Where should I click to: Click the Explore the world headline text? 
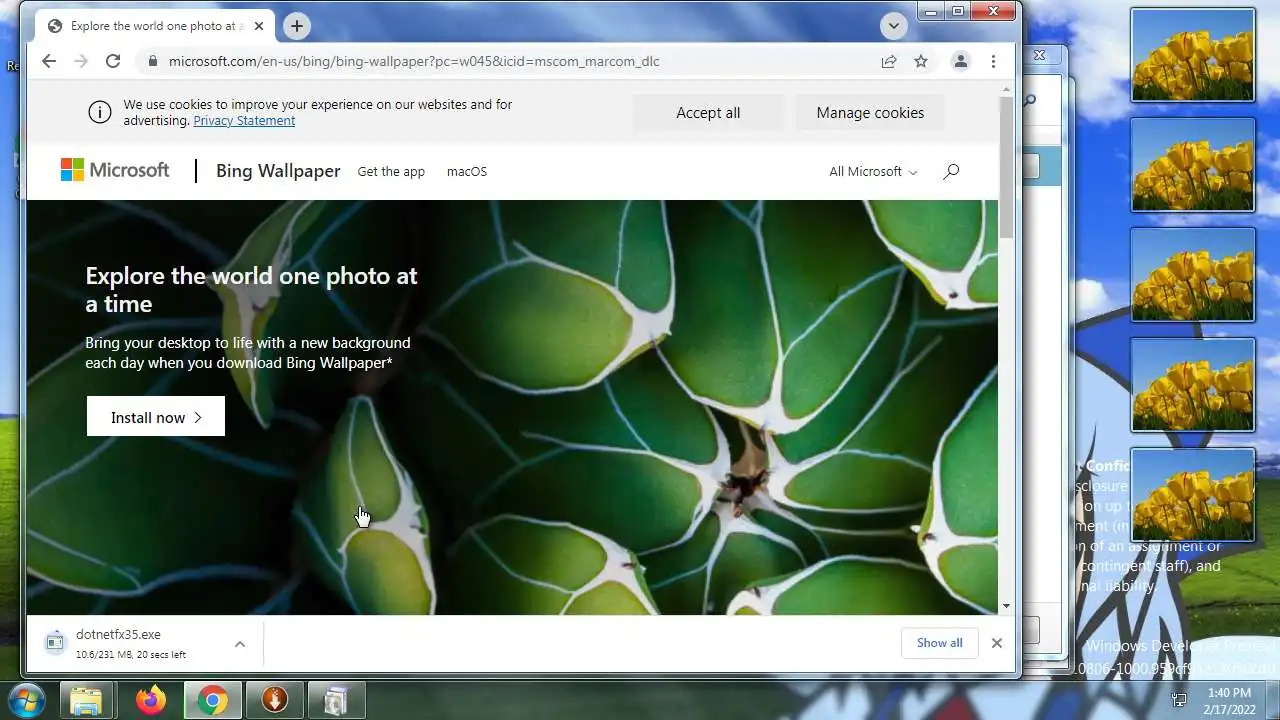click(251, 289)
